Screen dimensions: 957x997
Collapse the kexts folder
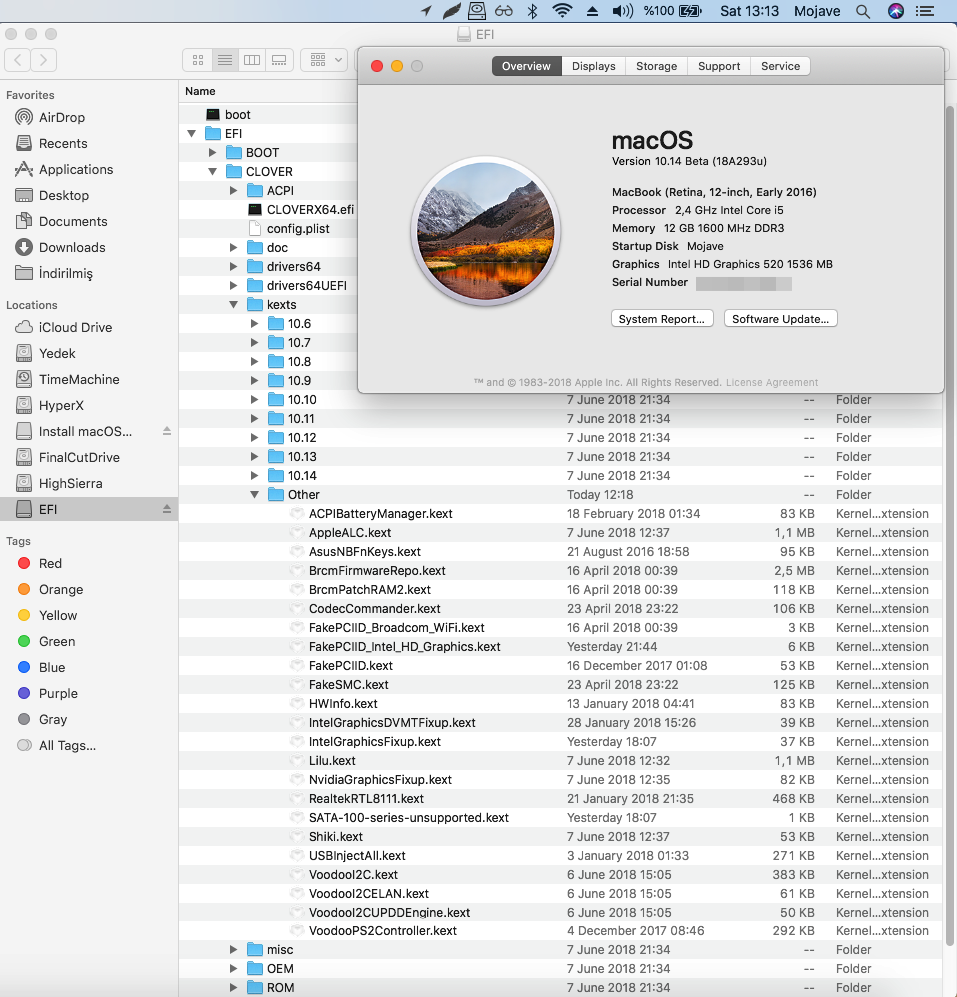[x=233, y=305]
